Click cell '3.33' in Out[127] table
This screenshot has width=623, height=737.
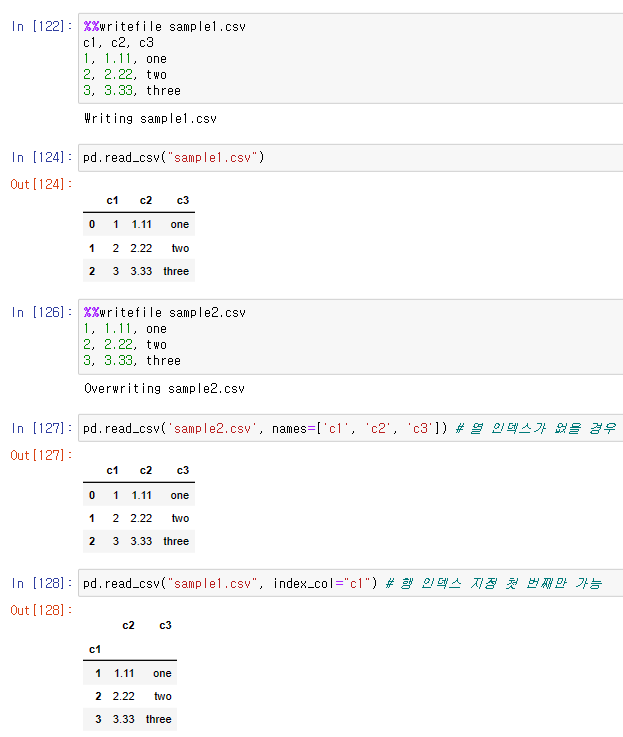[x=141, y=541]
